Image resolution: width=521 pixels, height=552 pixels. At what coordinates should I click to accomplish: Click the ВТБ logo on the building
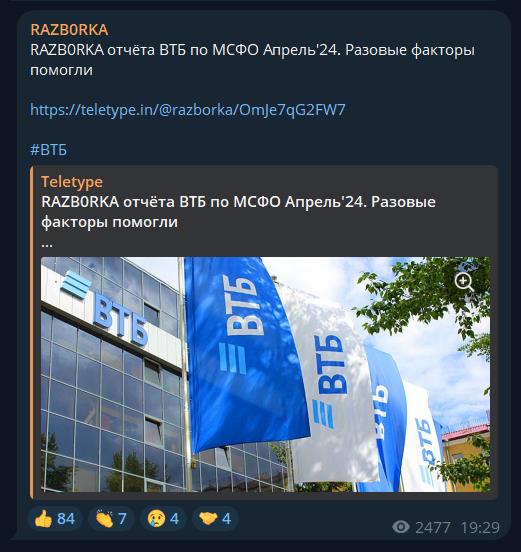(105, 308)
